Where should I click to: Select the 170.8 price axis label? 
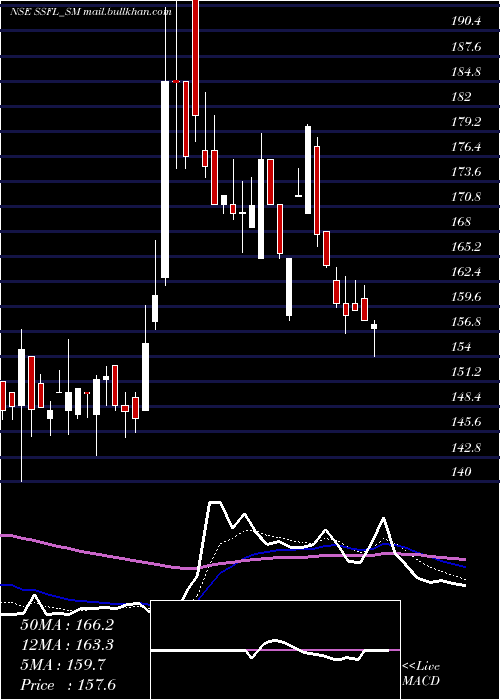(466, 196)
